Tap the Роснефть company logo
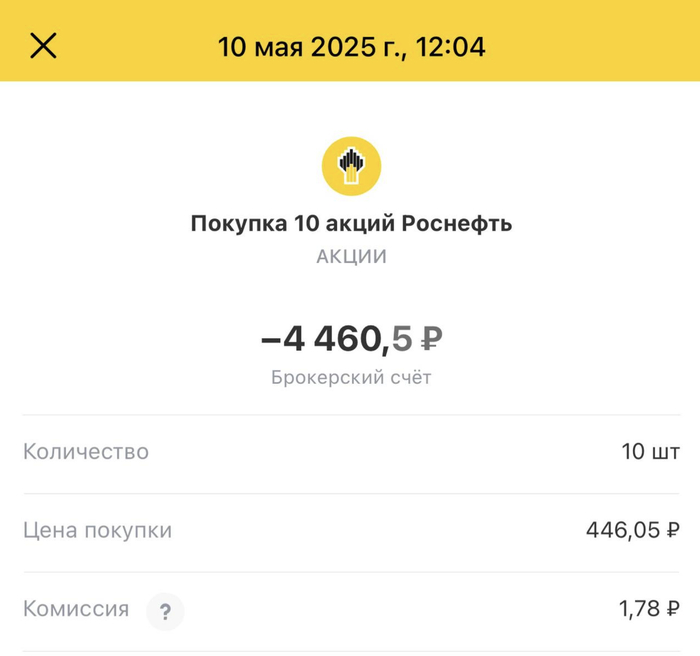700x656 pixels. pyautogui.click(x=351, y=165)
